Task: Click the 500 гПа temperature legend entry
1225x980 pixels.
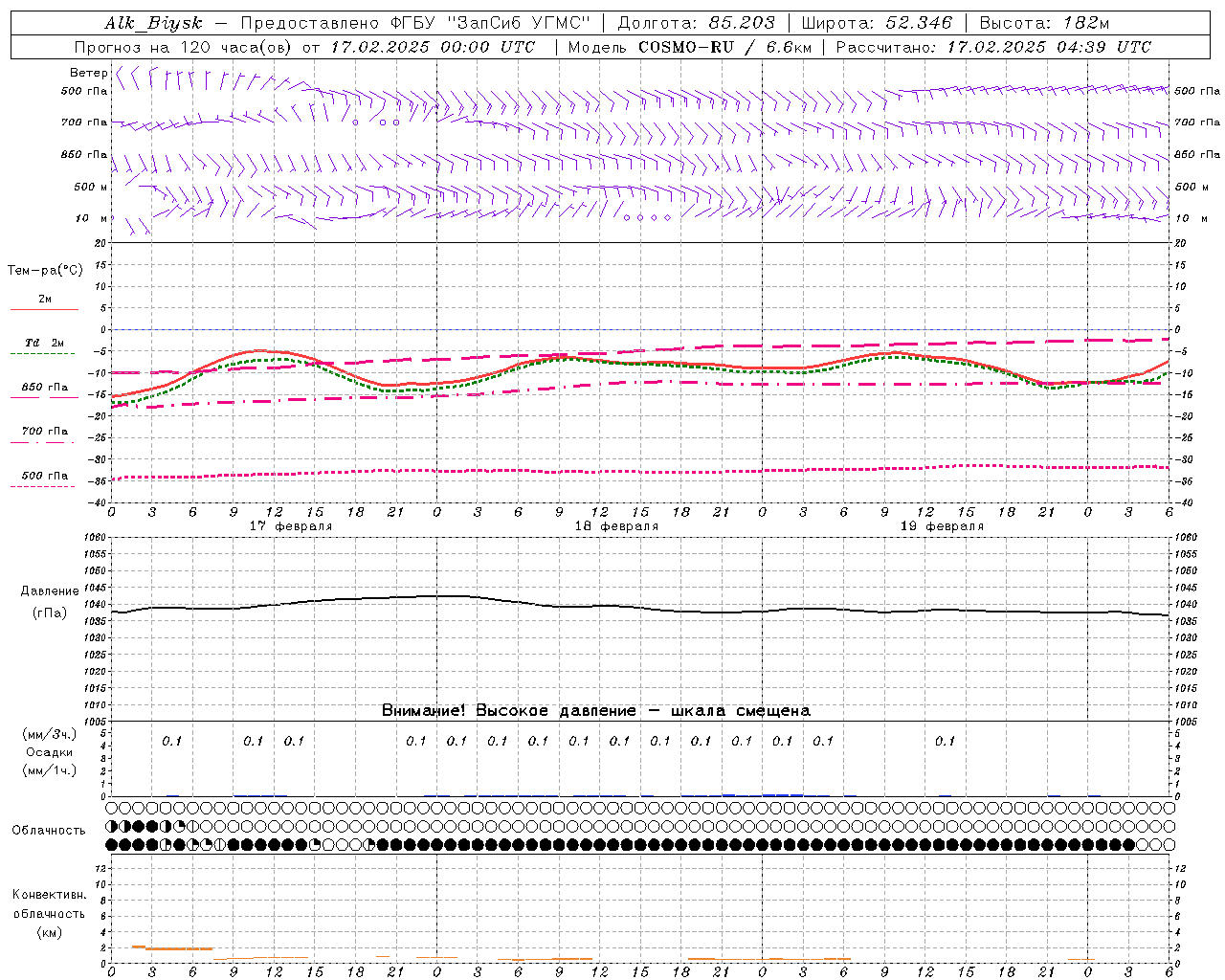Action: pyautogui.click(x=45, y=476)
